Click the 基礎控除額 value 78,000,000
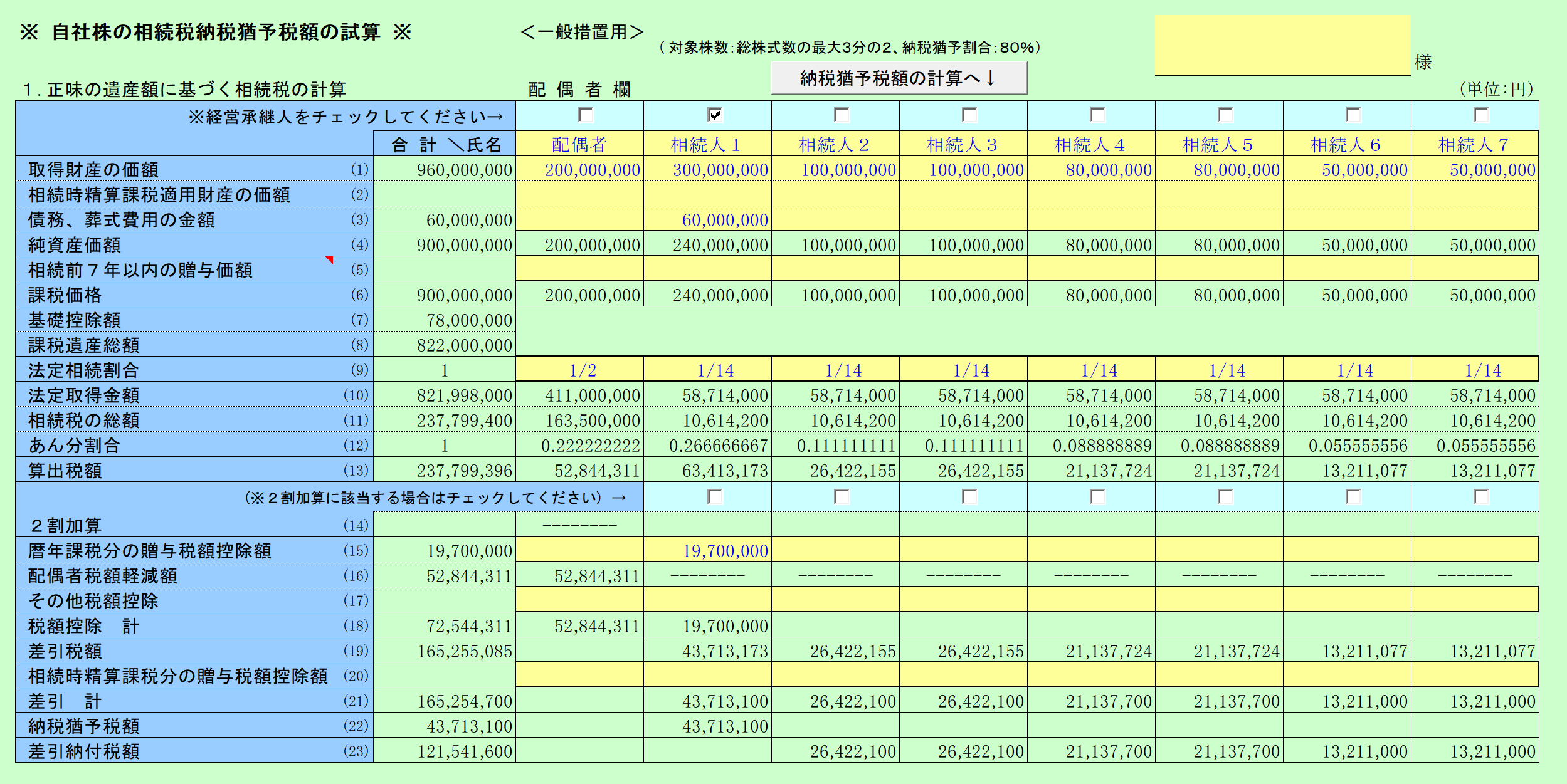 pyautogui.click(x=445, y=319)
